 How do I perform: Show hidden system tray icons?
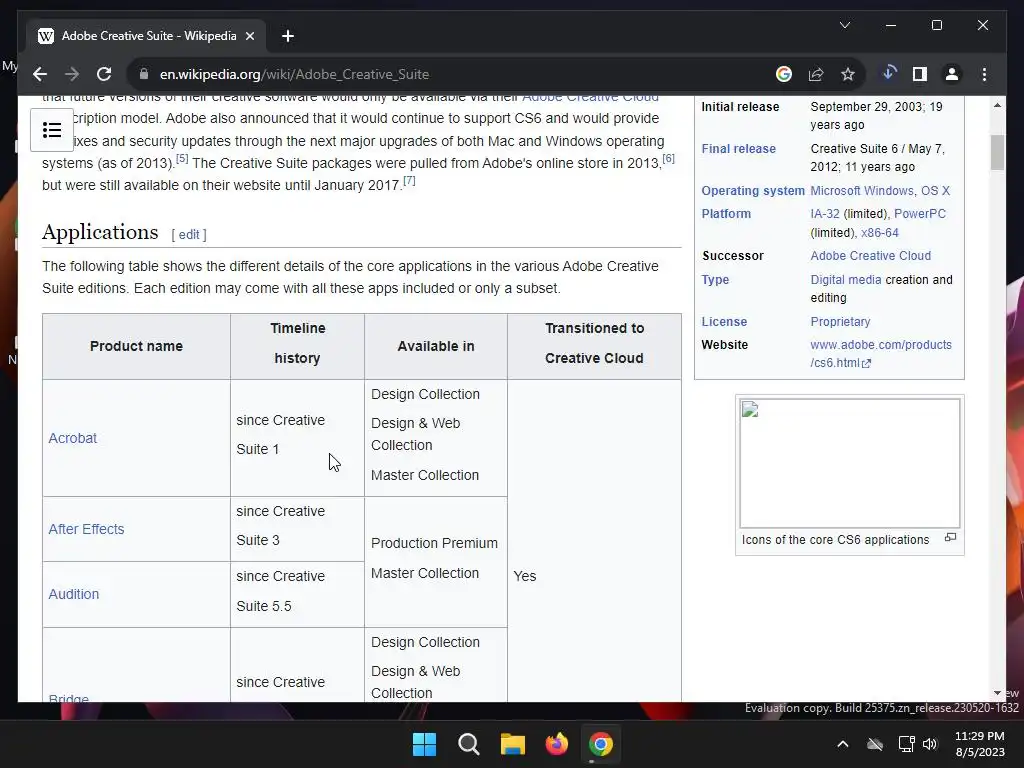(843, 744)
